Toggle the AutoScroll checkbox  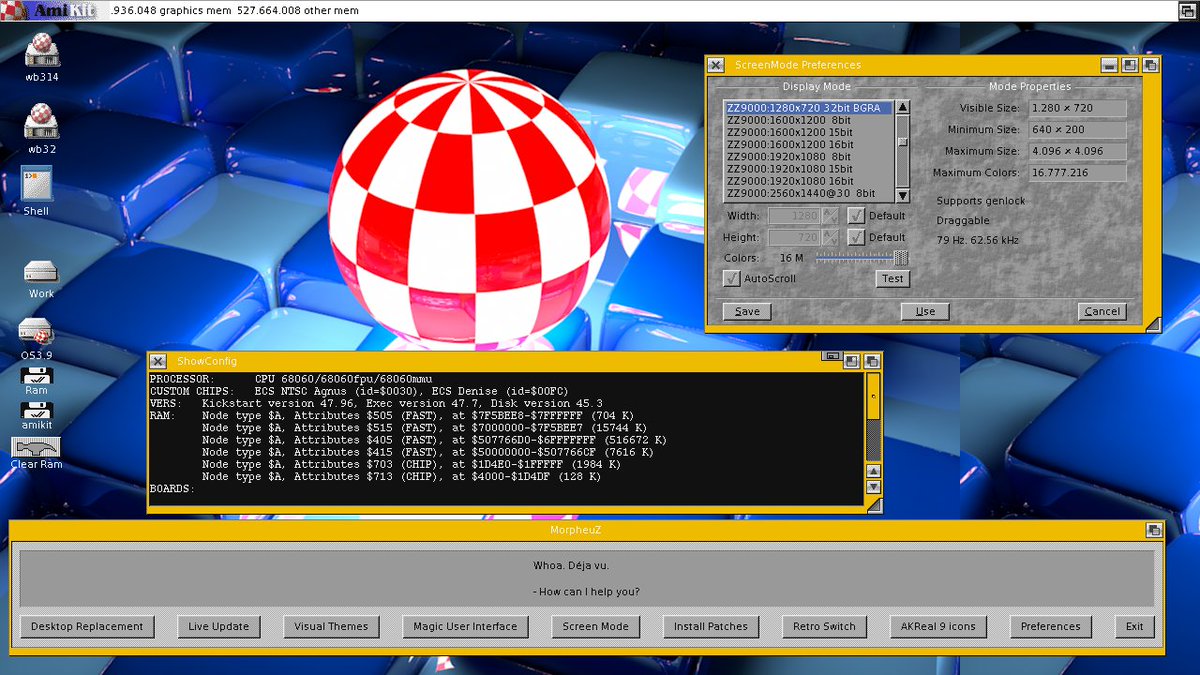coord(732,278)
